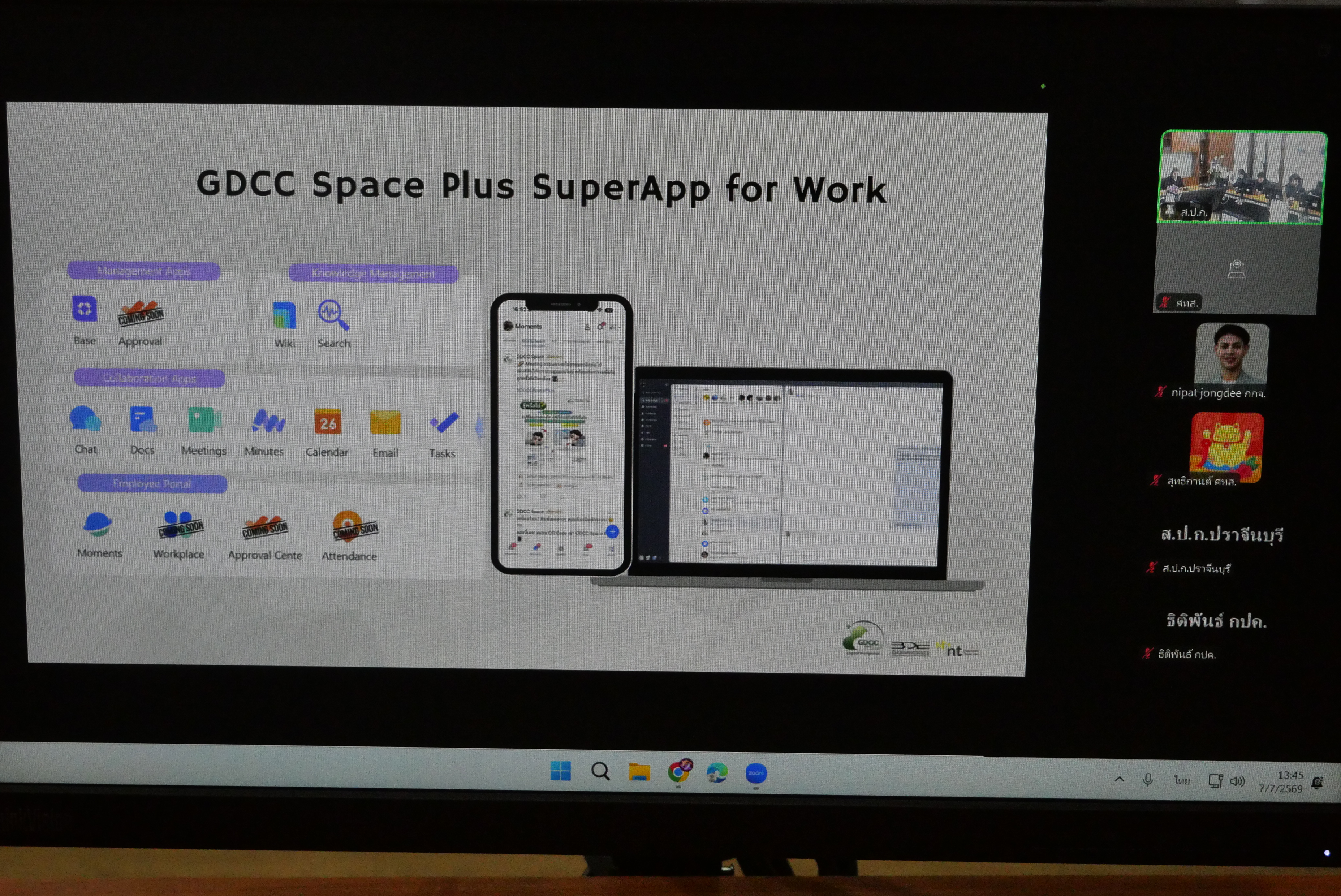Click the Search magnifier app icon in slide

[333, 315]
